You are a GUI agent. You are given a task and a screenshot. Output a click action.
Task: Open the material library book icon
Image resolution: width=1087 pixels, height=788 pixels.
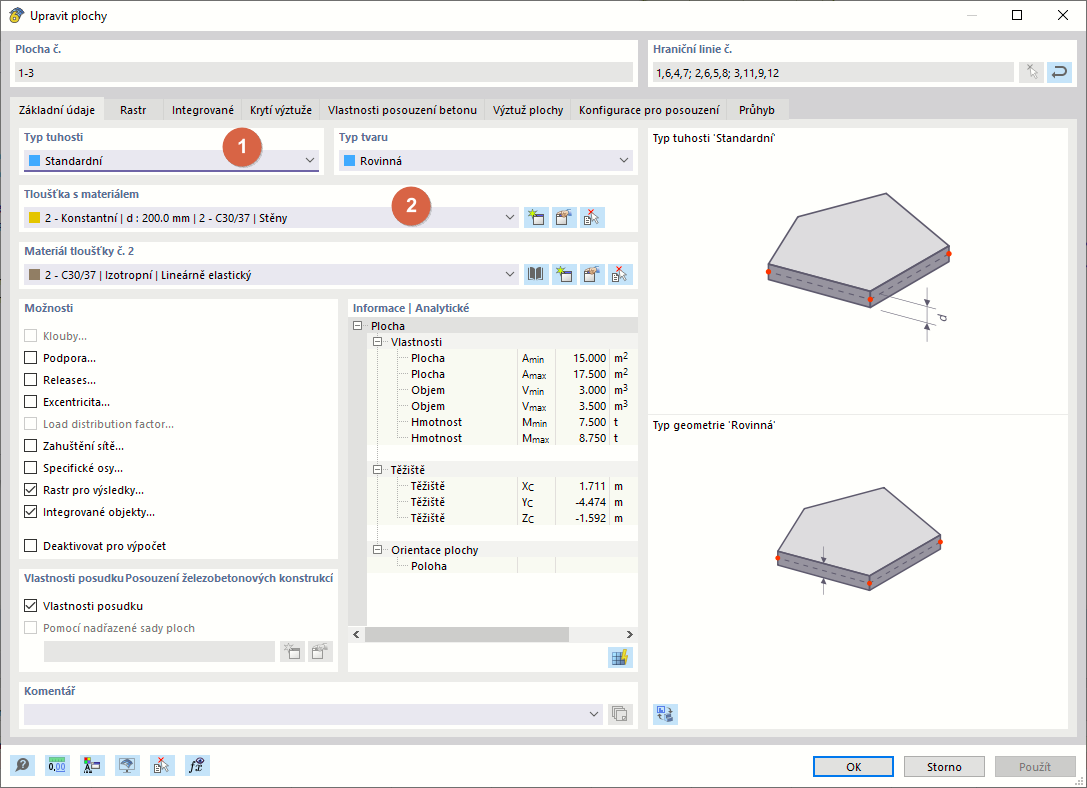535,274
